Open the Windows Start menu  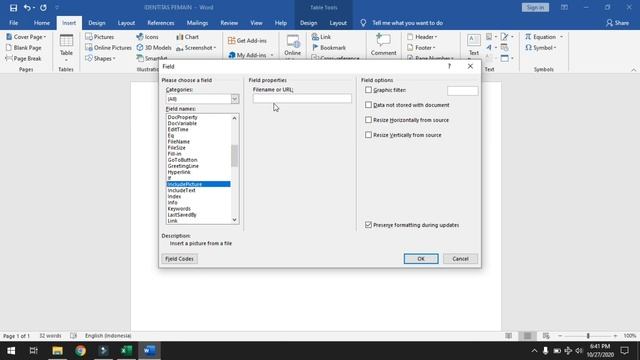coord(11,351)
